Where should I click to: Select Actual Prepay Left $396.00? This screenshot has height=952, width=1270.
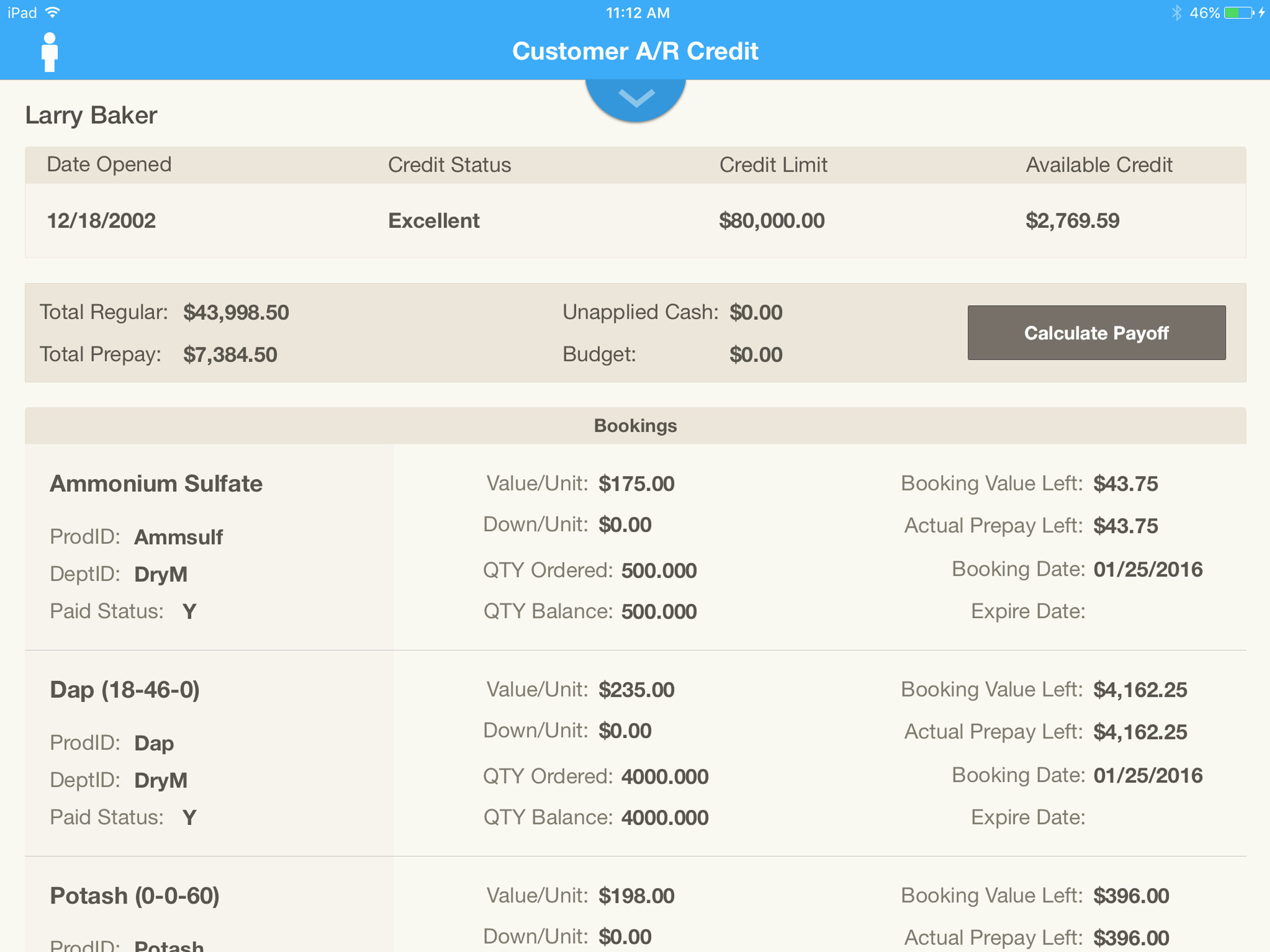[x=1131, y=938]
